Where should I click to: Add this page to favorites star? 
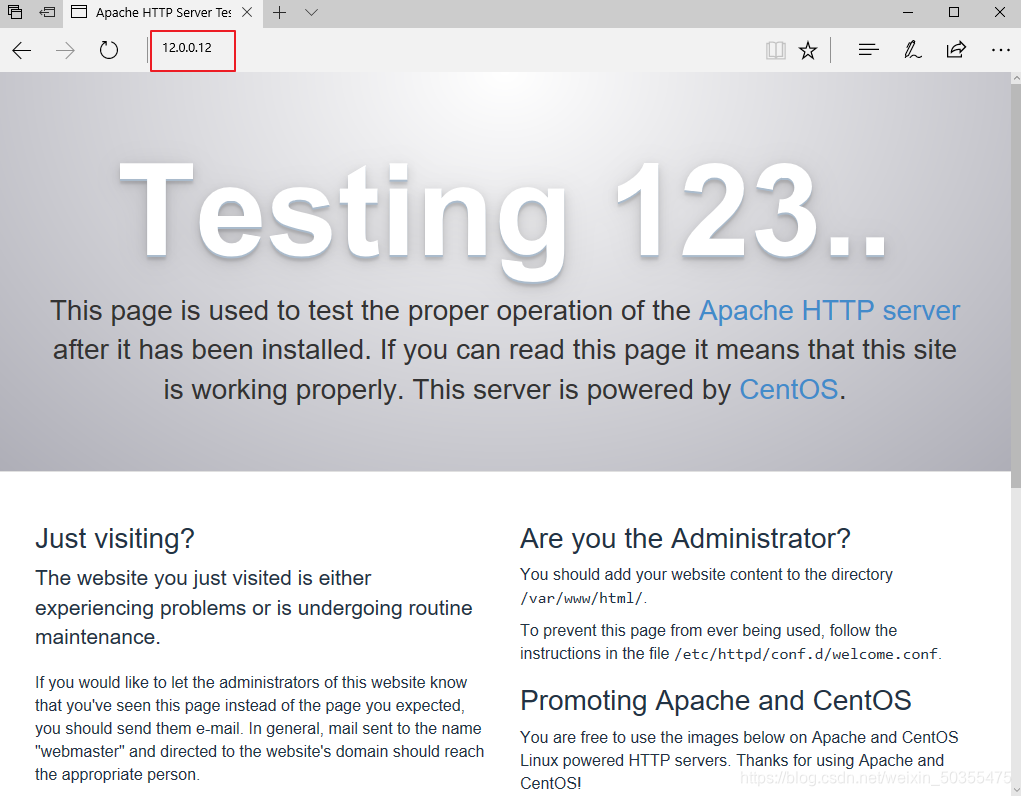tap(807, 50)
